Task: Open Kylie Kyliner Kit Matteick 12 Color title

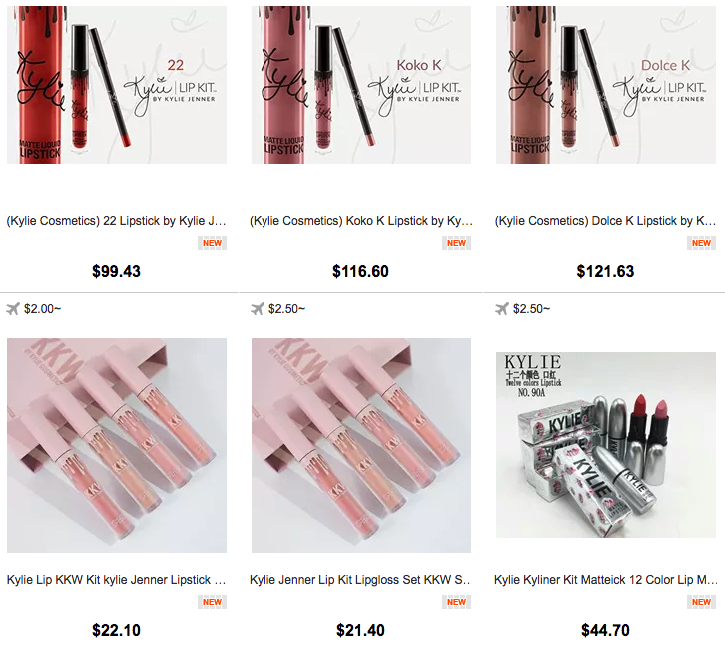Action: (x=606, y=580)
